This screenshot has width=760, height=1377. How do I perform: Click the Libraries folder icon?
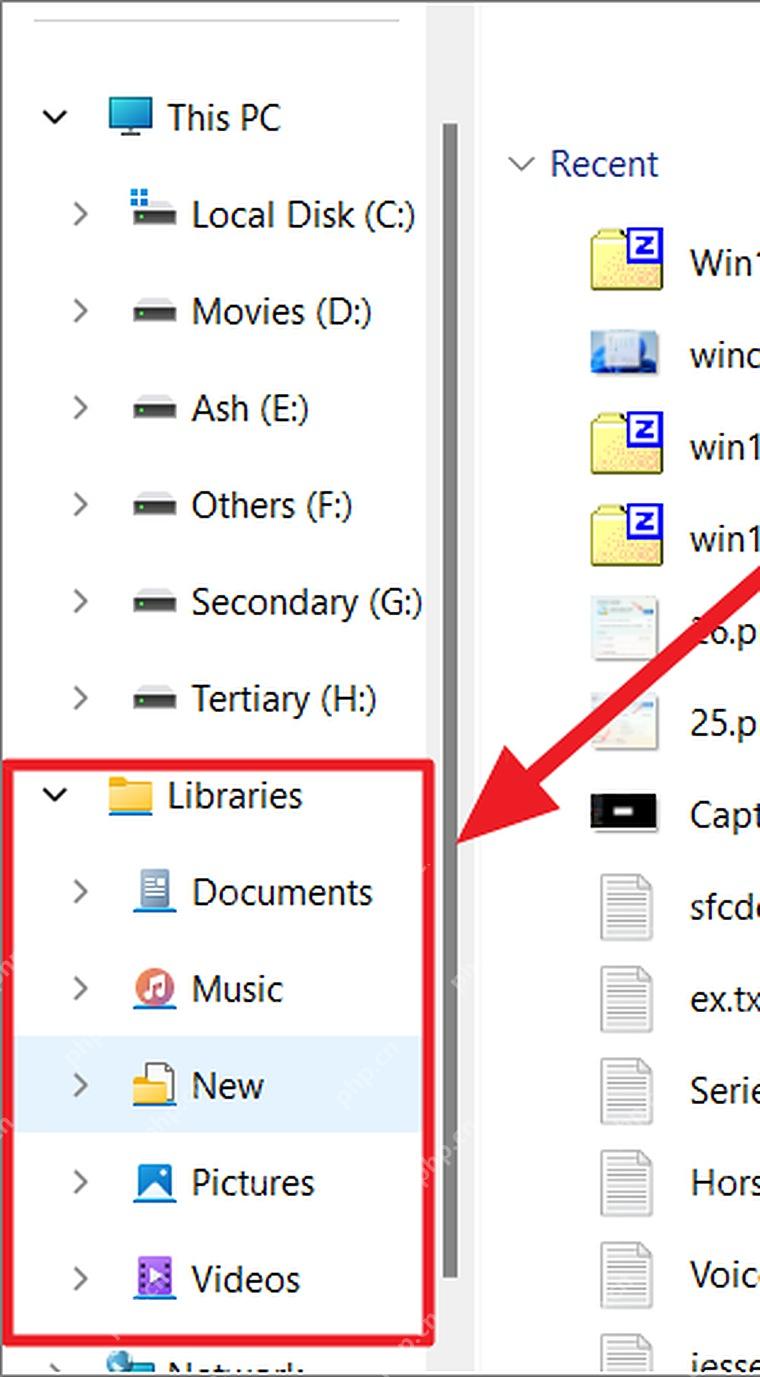(130, 796)
